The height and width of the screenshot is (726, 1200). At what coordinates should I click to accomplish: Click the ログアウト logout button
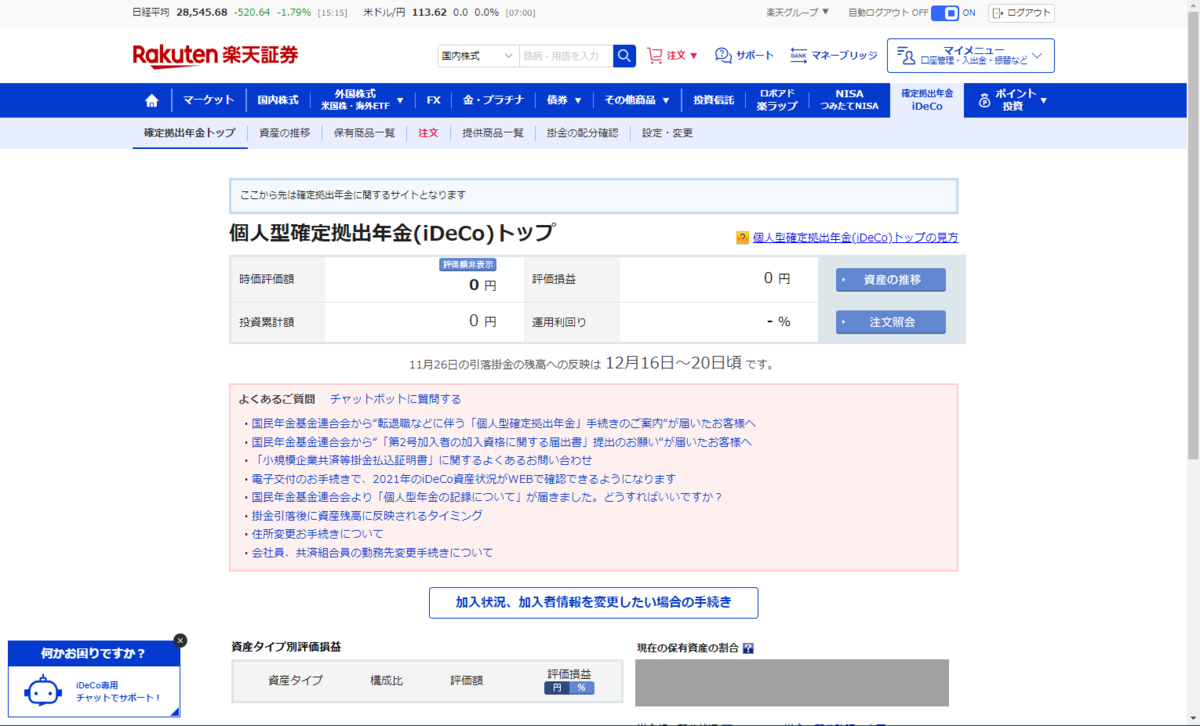click(1021, 13)
